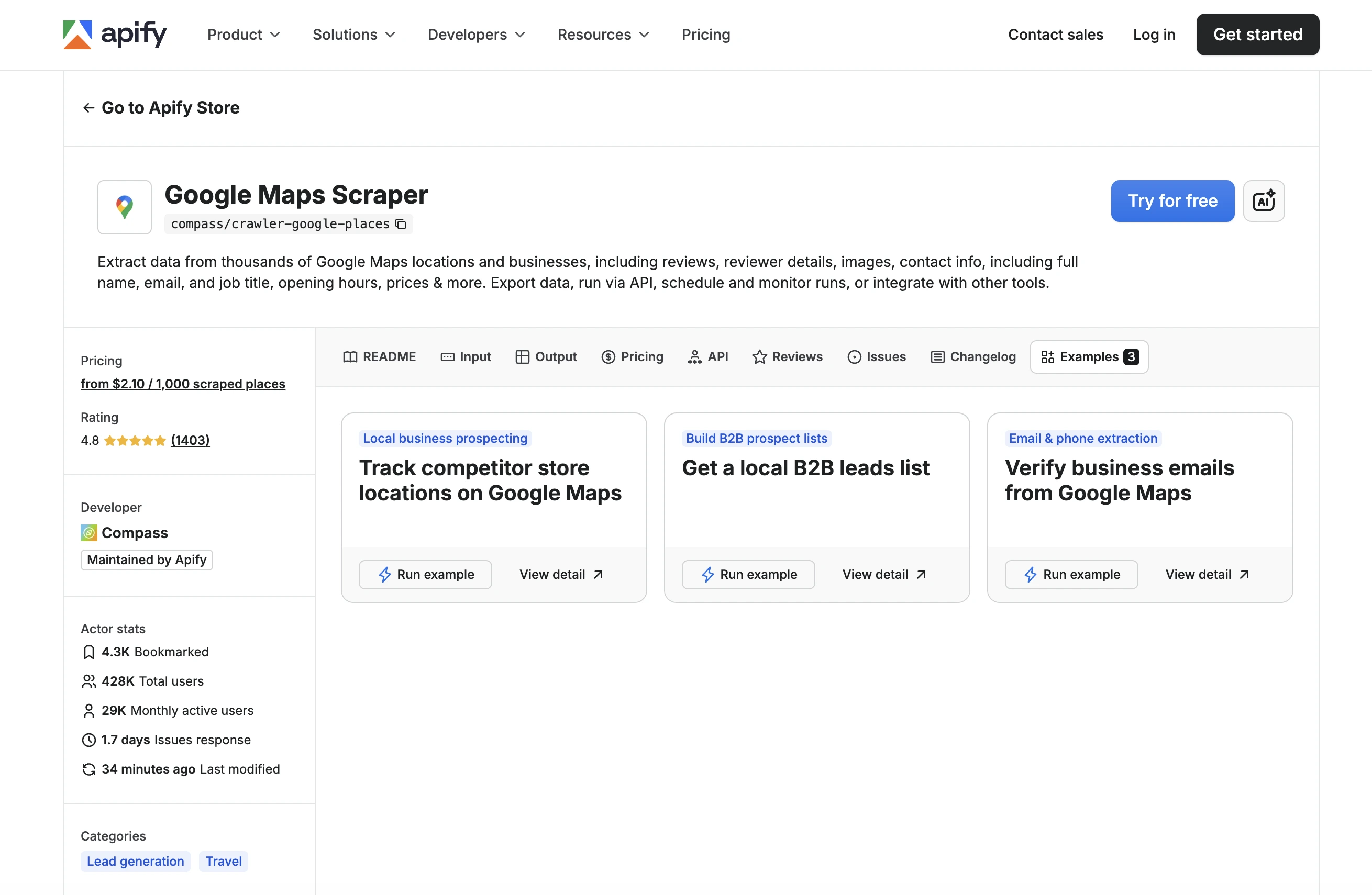Click the lightning icon in Track competitor card
The image size is (1372, 895).
point(384,575)
